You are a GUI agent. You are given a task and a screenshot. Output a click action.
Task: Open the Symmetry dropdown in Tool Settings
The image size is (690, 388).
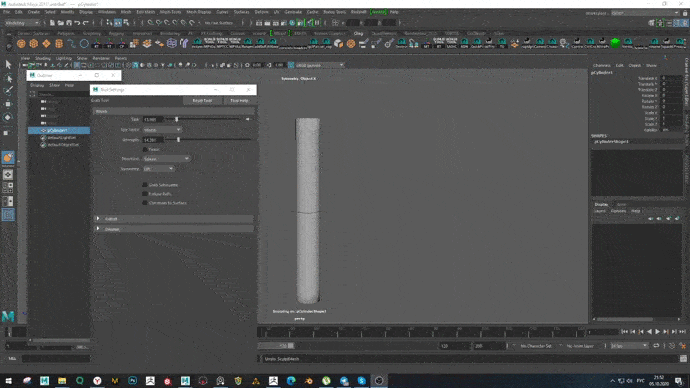pos(158,168)
